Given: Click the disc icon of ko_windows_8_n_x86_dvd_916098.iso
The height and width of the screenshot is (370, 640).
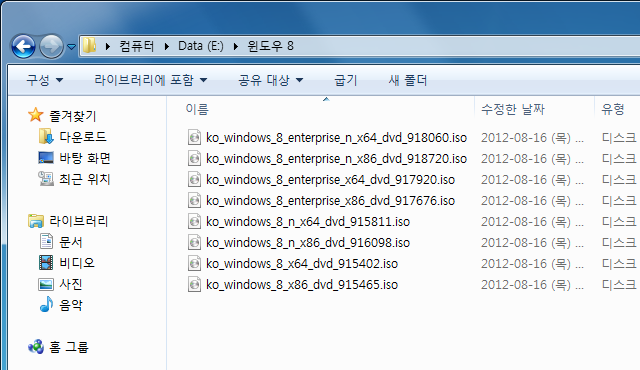Looking at the screenshot, I should coord(194,242).
